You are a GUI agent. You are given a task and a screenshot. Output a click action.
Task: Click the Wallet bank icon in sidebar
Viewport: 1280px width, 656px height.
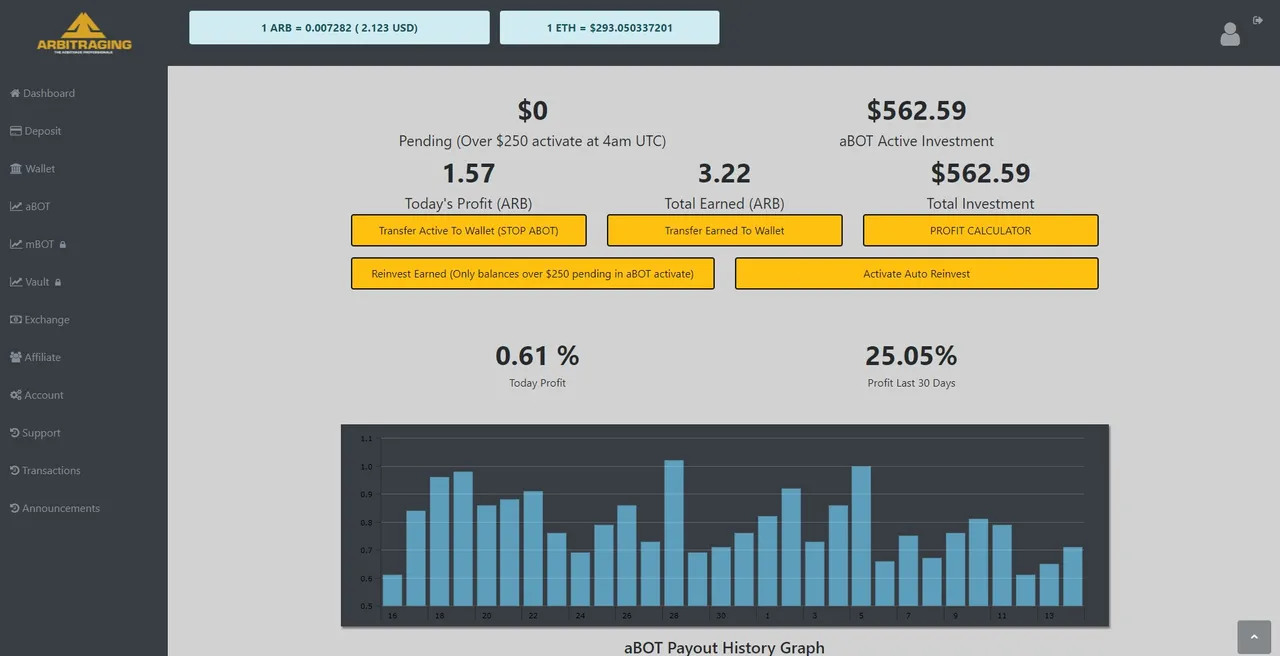pos(16,169)
